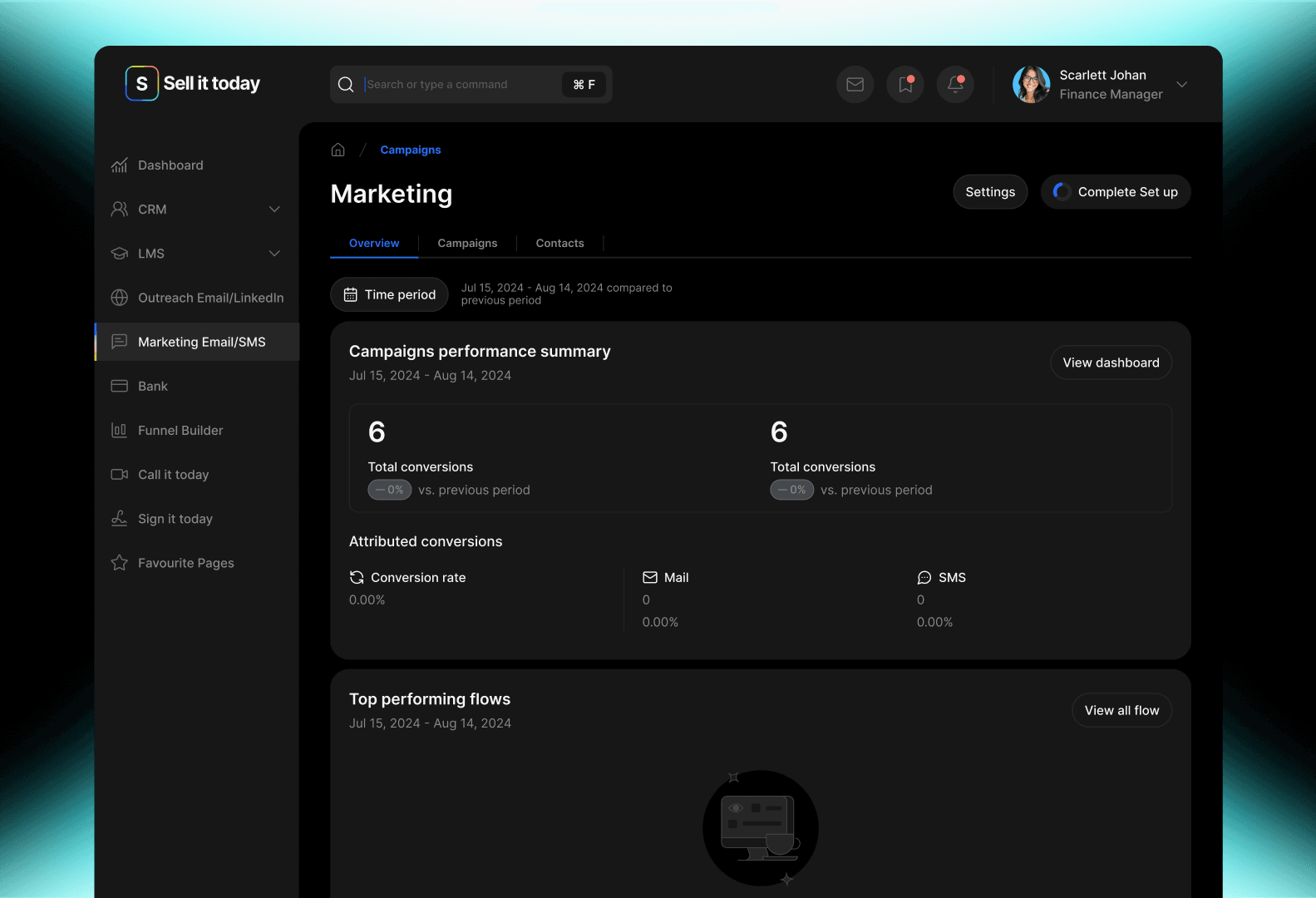Open Funnel Builder in sidebar
This screenshot has height=898, width=1316.
tap(180, 430)
